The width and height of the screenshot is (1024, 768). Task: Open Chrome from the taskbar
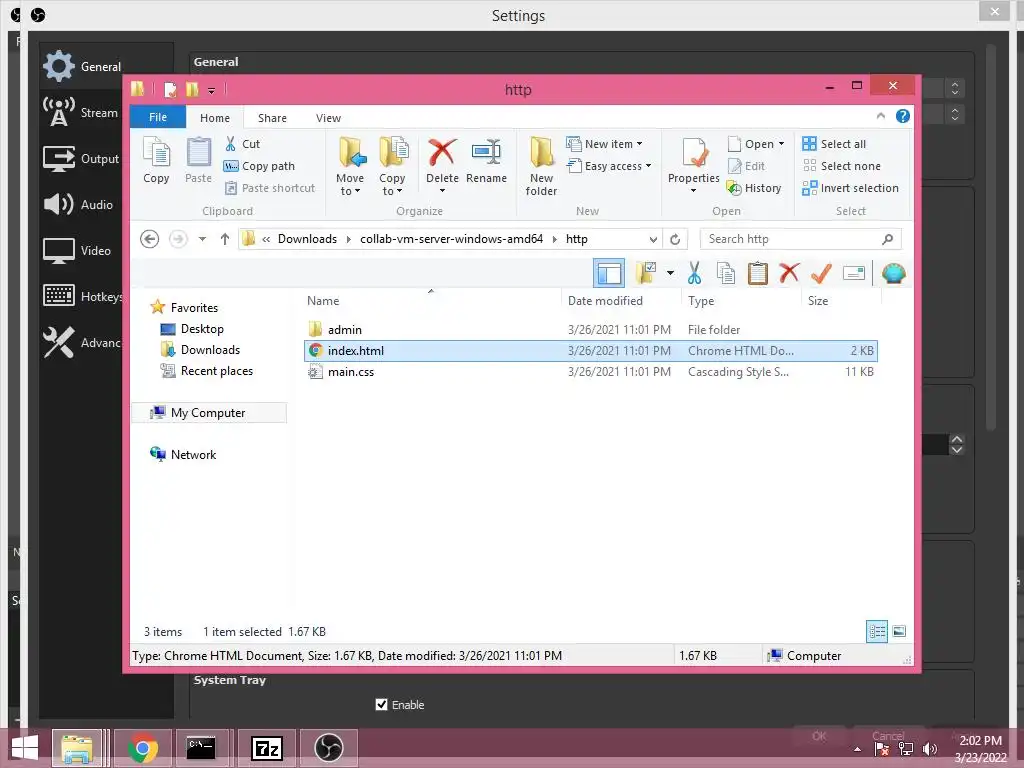[142, 748]
